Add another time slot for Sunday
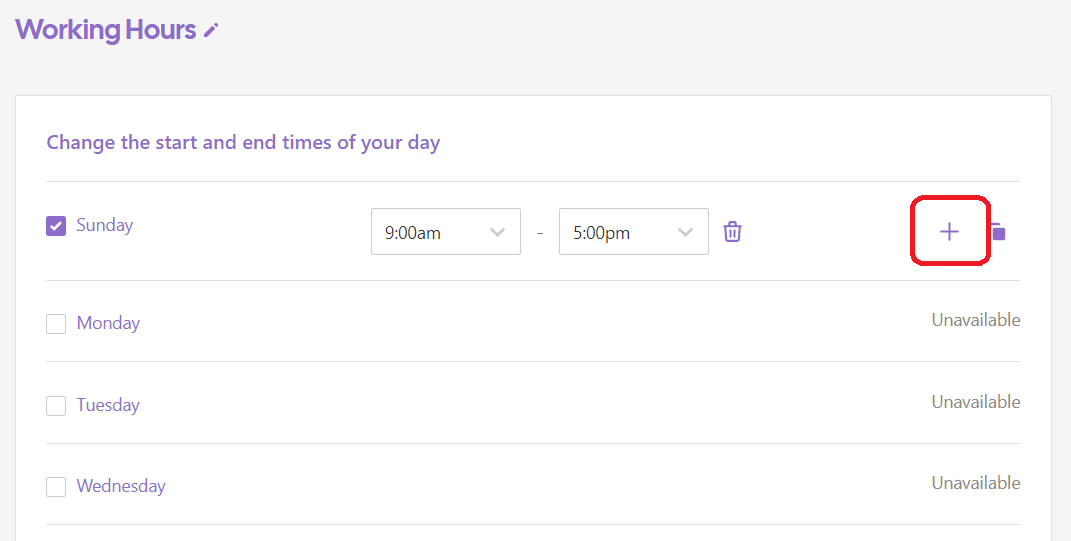1071x541 pixels. pyautogui.click(x=949, y=232)
